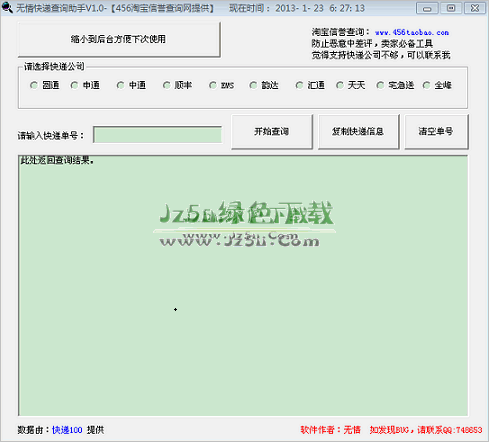Clear the tracking number with 清空单号
489x442 pixels.
click(436, 132)
